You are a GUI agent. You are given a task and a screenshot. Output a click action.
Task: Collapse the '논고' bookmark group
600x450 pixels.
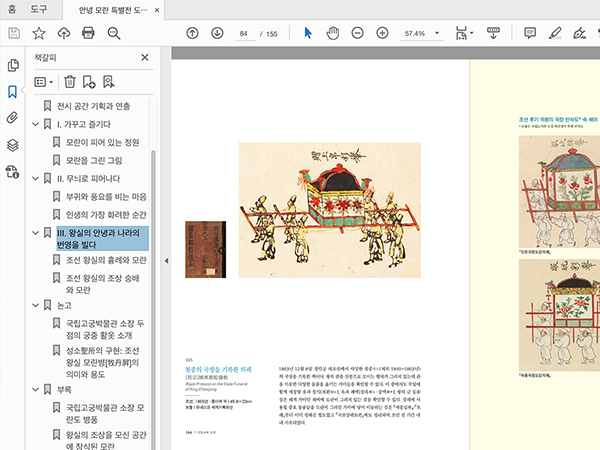click(36, 305)
